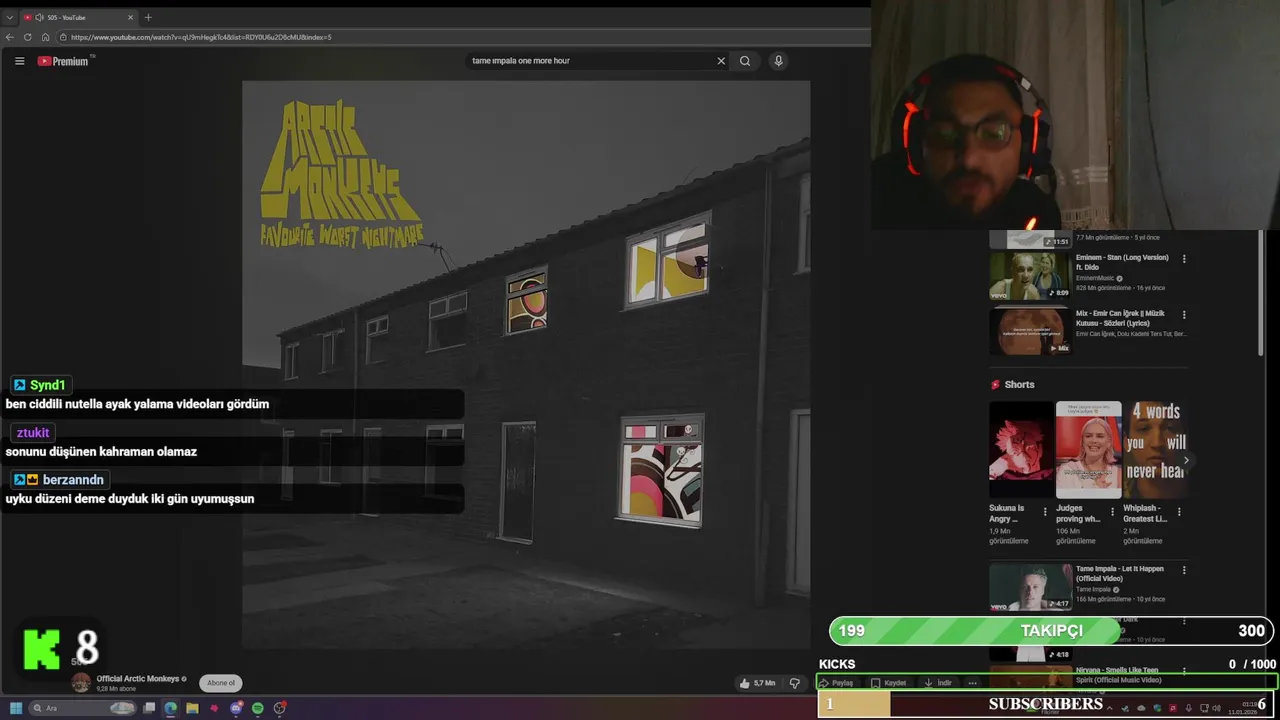The height and width of the screenshot is (720, 1280).
Task: Open File Explorer from the taskbar
Action: pos(192,708)
